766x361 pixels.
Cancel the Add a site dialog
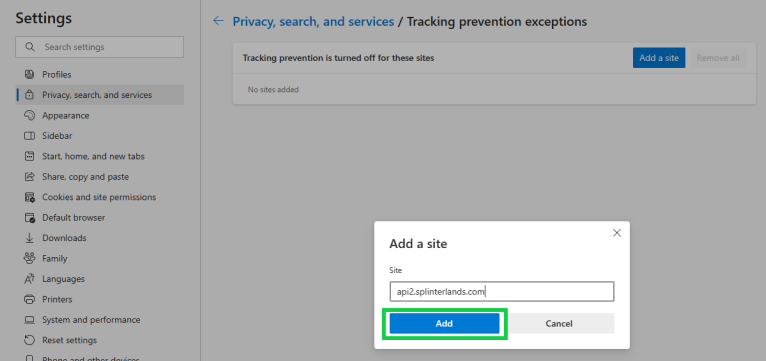click(559, 323)
